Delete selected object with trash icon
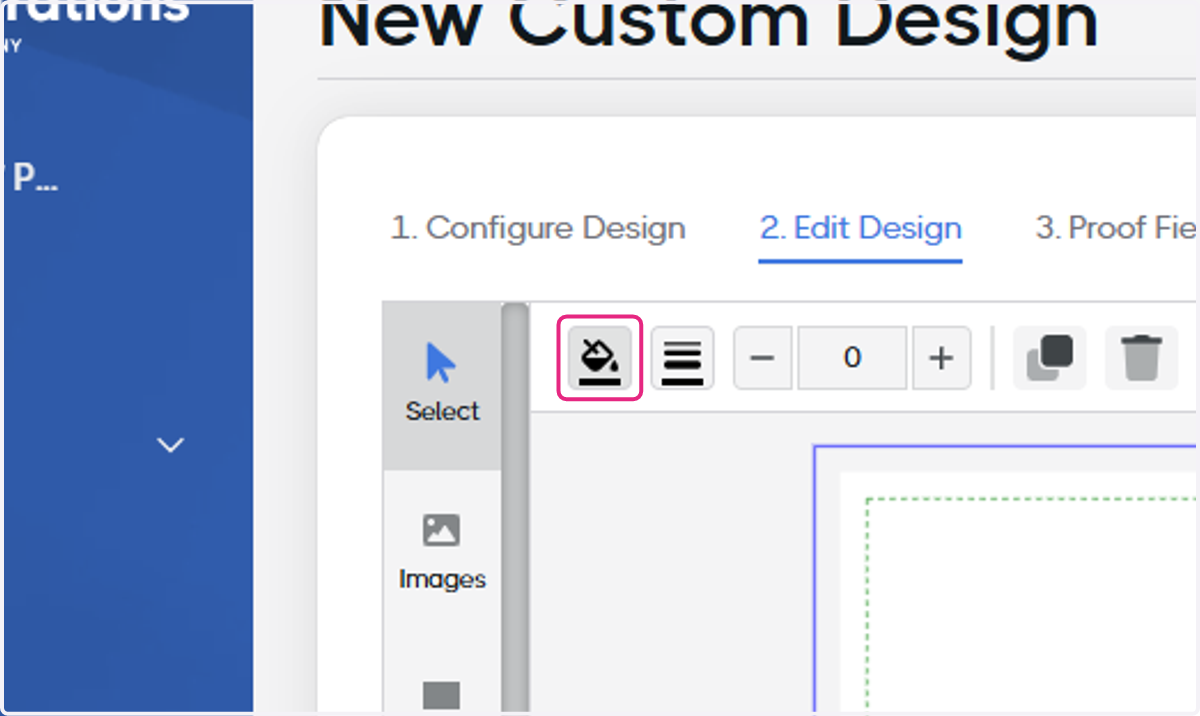The width and height of the screenshot is (1200, 716). pos(1141,358)
